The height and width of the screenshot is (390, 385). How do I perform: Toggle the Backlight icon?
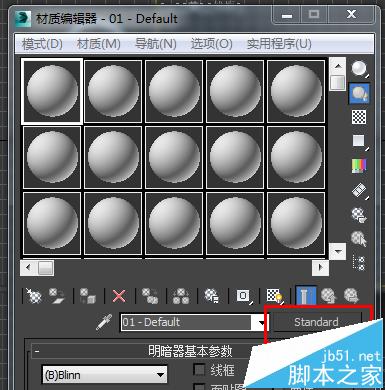359,93
